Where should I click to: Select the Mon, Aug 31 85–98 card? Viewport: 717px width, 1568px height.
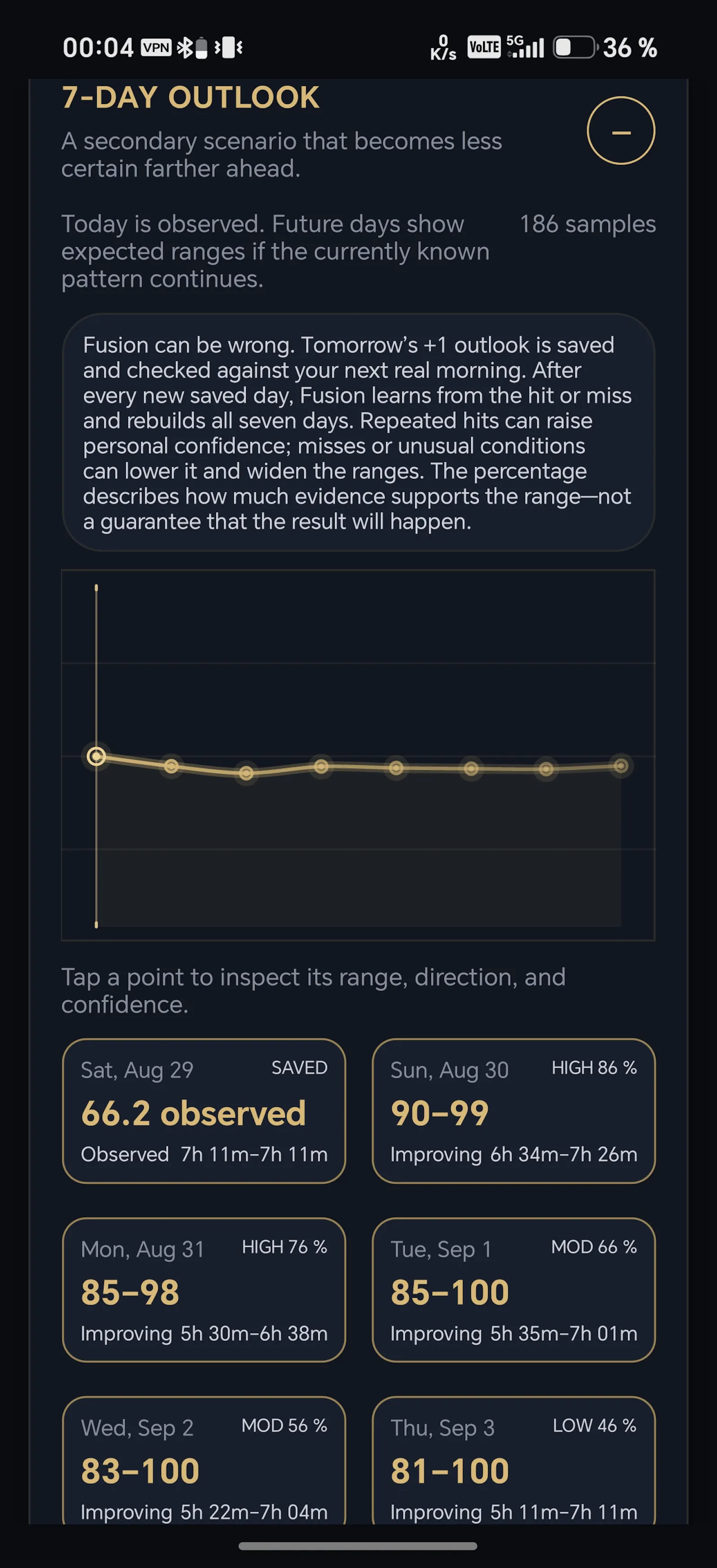[204, 1290]
